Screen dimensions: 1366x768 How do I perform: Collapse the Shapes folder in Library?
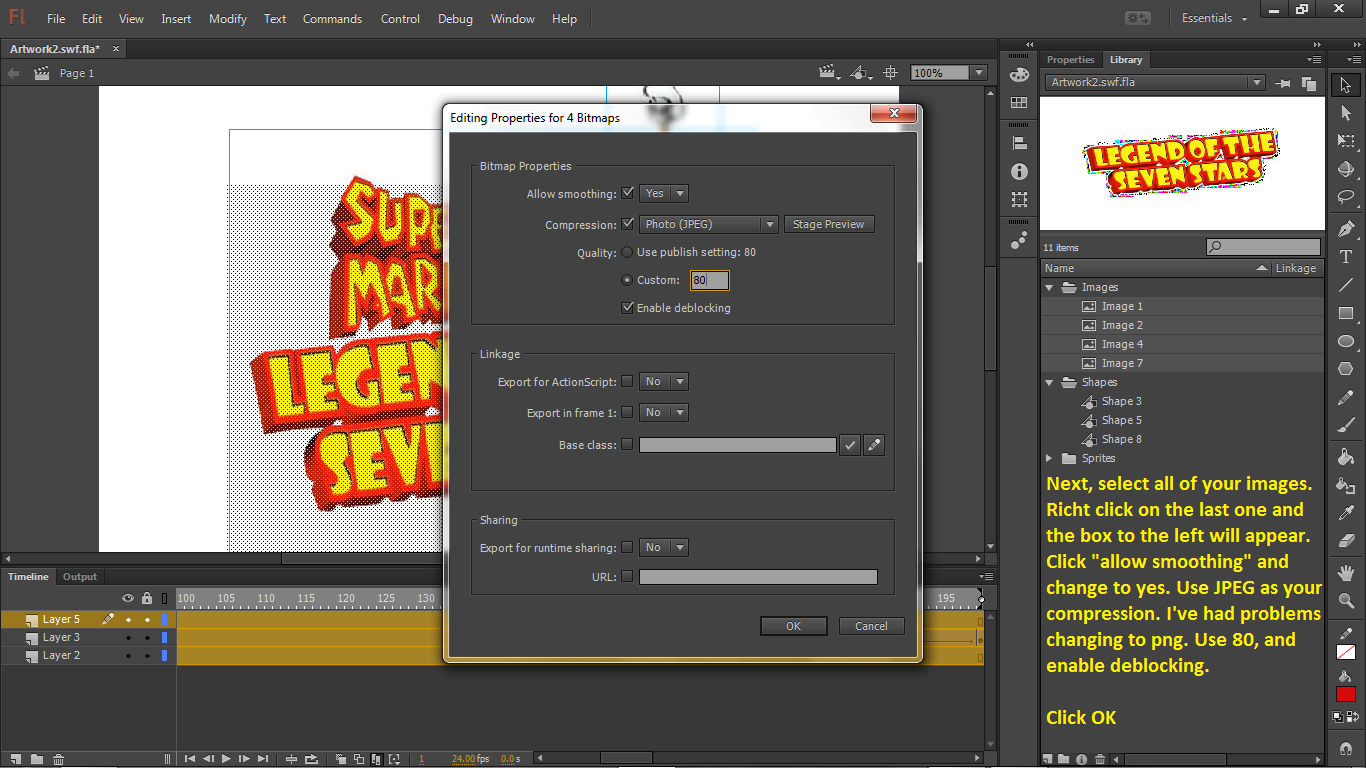pos(1050,383)
